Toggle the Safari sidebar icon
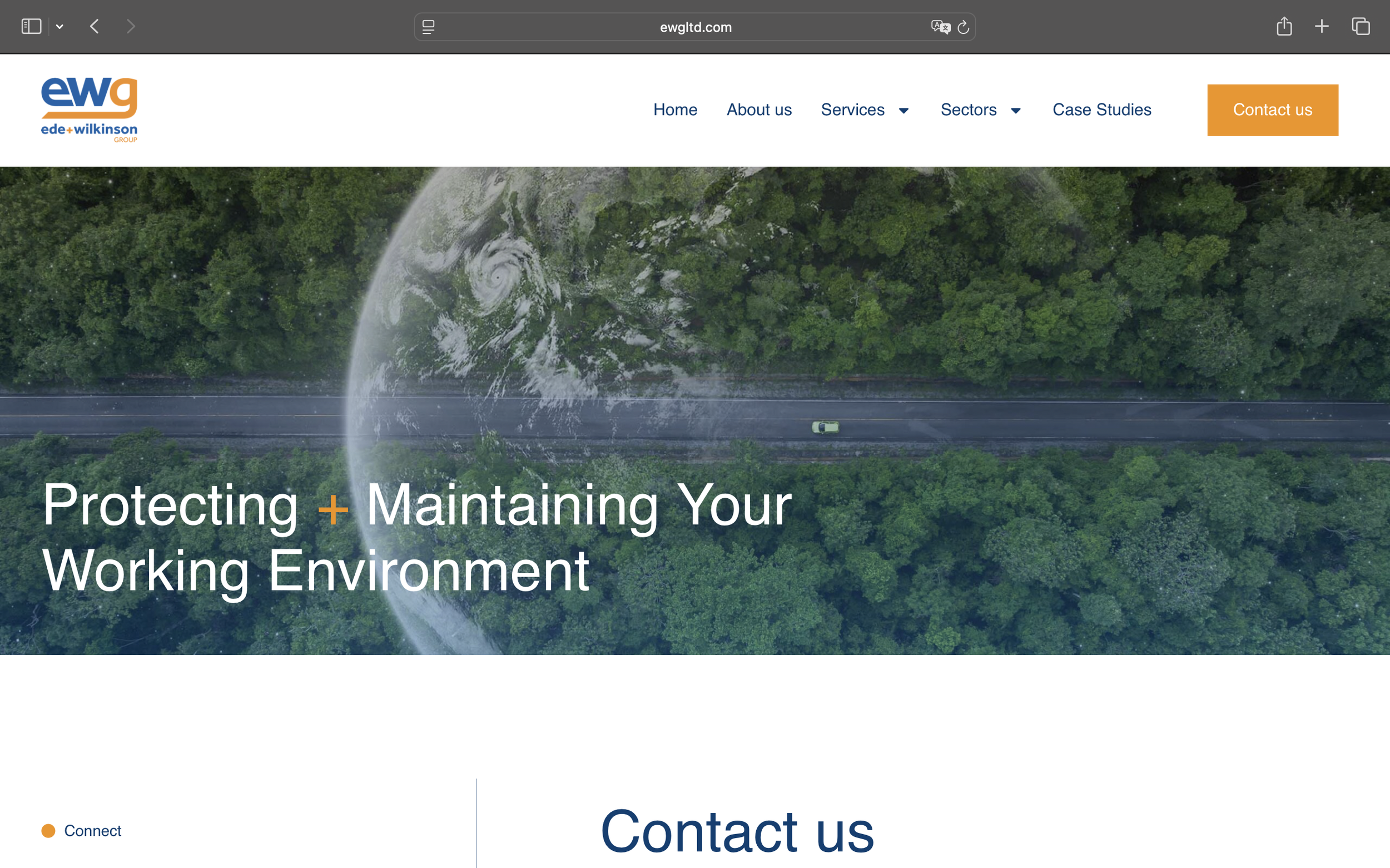1390x868 pixels. pyautogui.click(x=31, y=26)
